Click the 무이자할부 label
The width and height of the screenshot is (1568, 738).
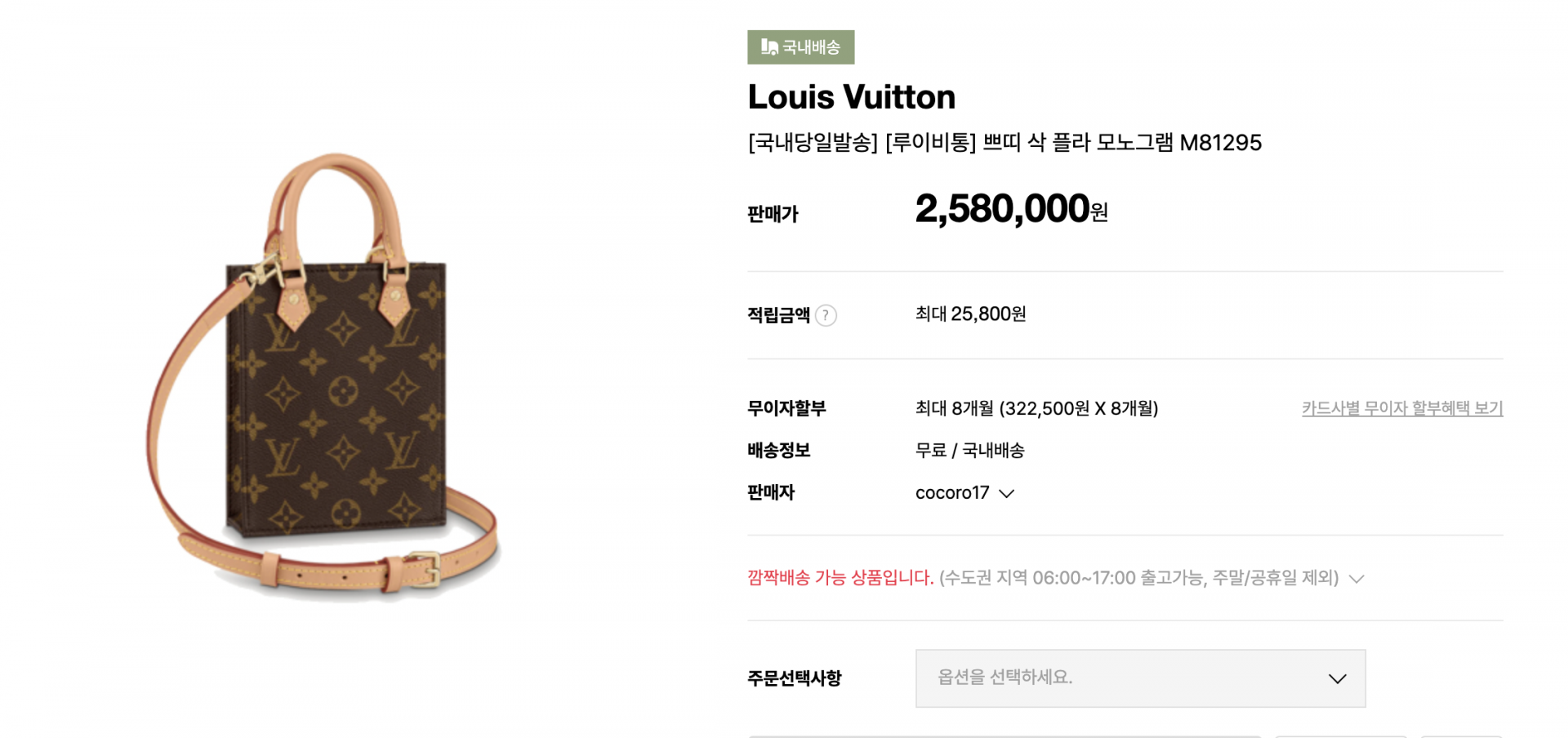tap(786, 408)
